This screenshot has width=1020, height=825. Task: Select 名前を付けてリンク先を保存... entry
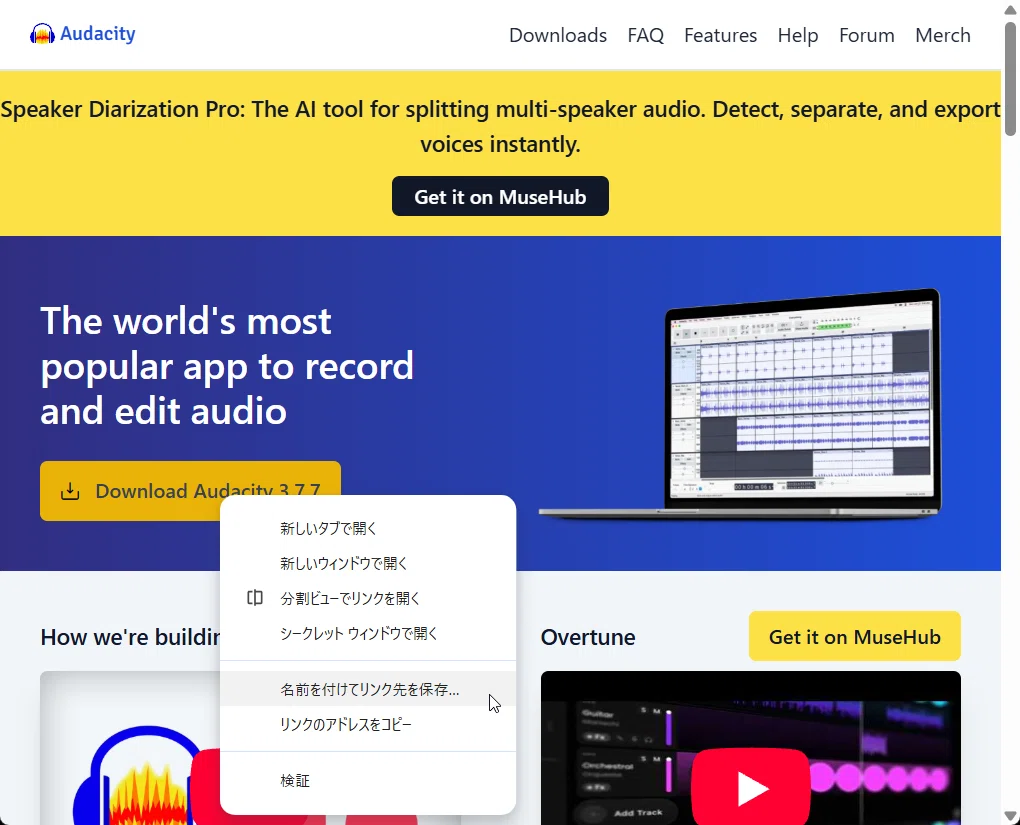click(x=368, y=689)
